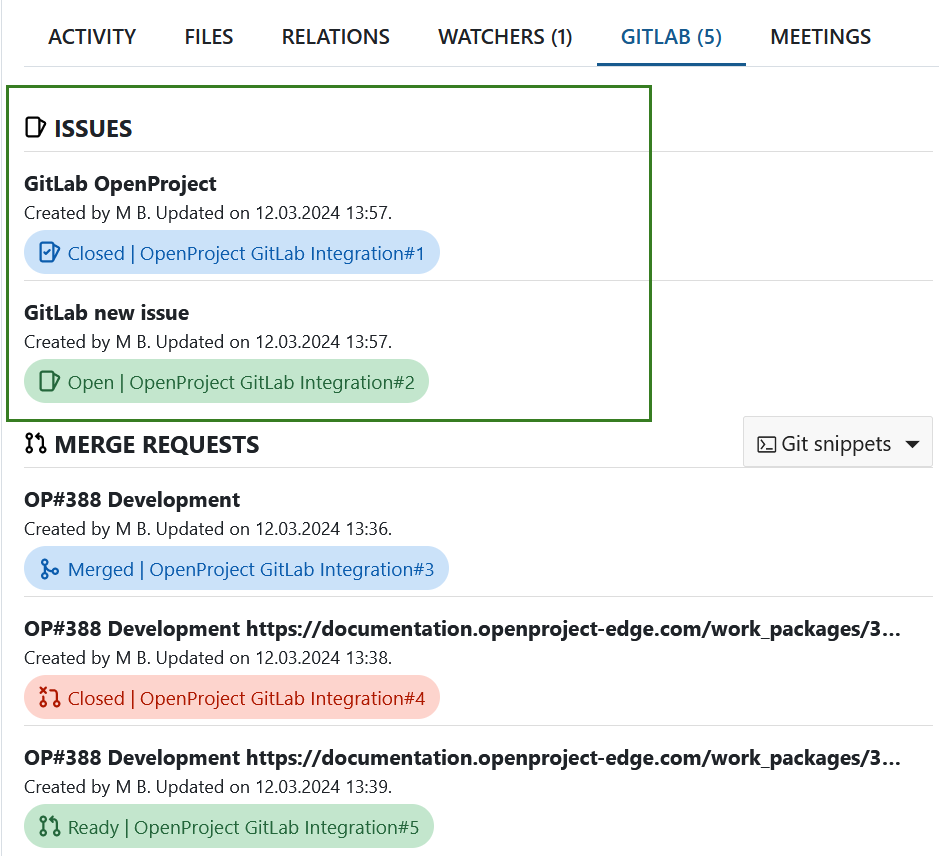
Task: Select the Relations tab
Action: coord(335,36)
